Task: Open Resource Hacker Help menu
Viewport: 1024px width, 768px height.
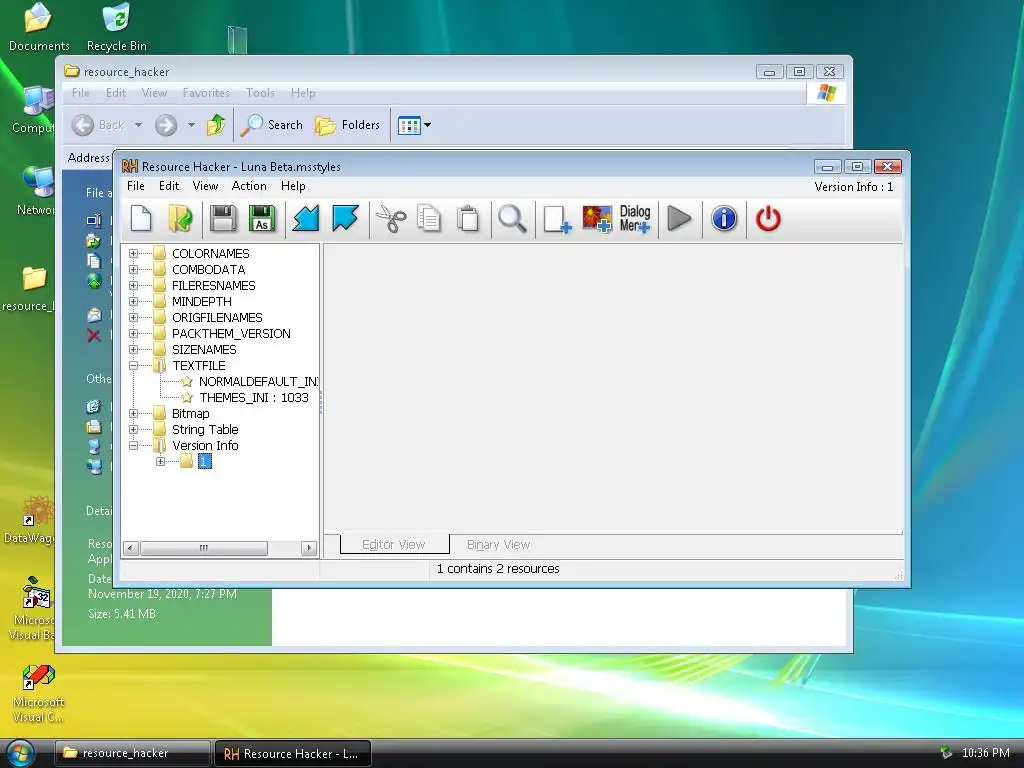Action: [293, 186]
